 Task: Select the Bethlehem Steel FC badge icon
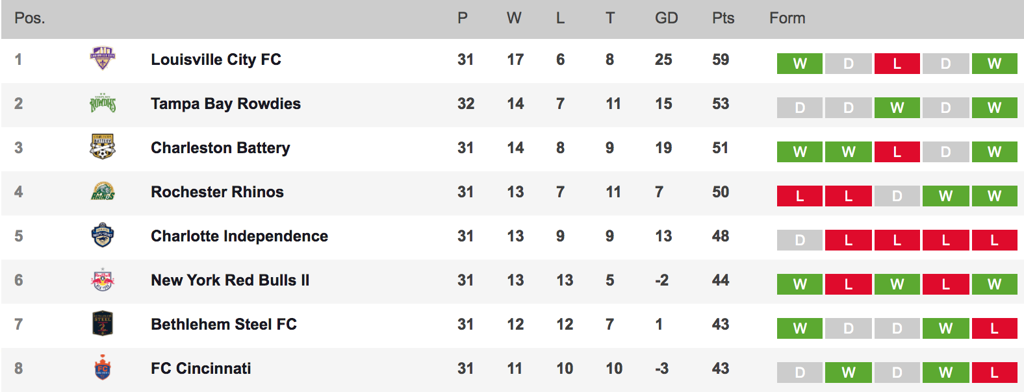click(x=103, y=324)
